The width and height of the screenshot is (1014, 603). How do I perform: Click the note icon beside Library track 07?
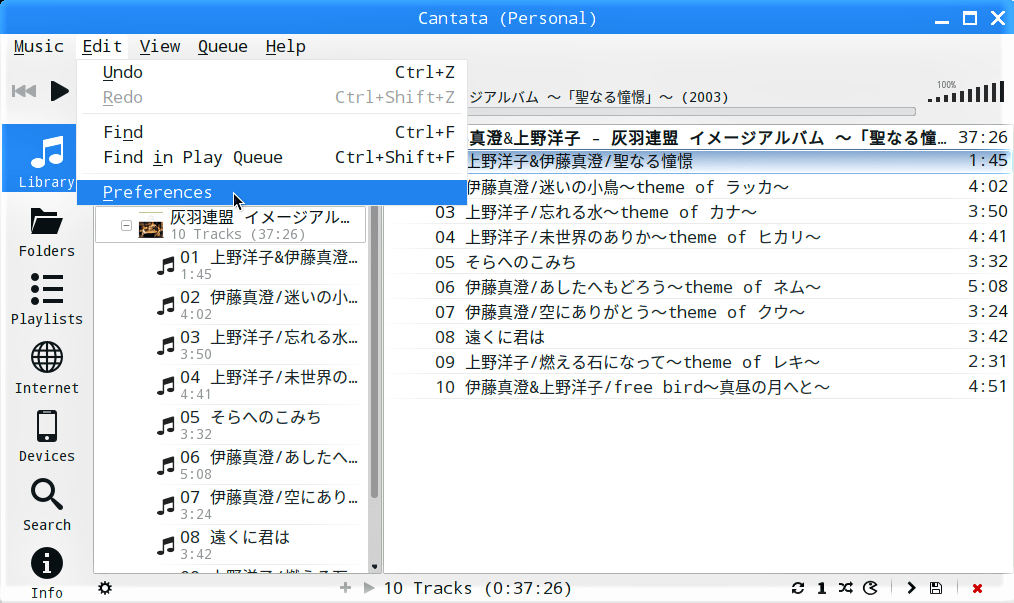(x=166, y=505)
